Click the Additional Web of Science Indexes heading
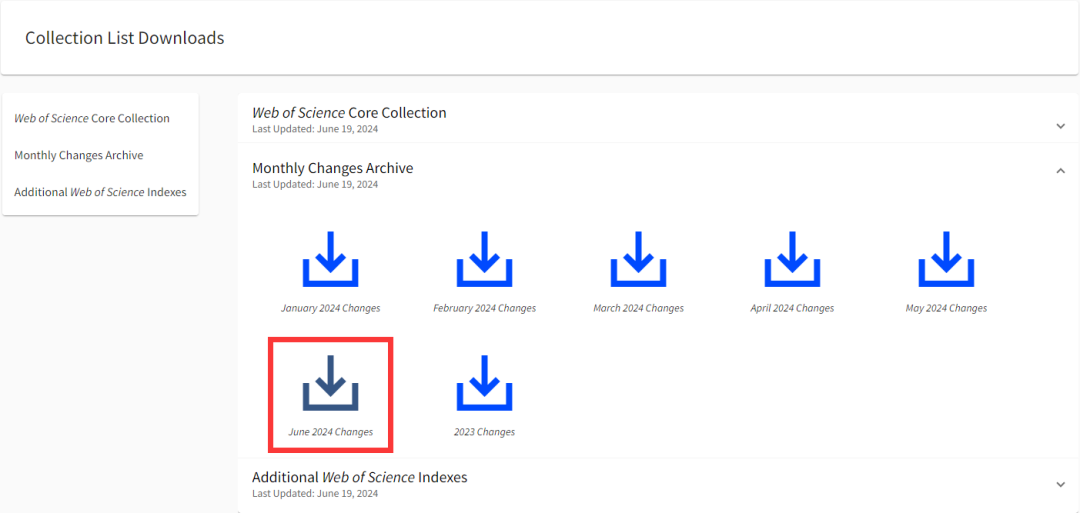The width and height of the screenshot is (1080, 513). [359, 477]
